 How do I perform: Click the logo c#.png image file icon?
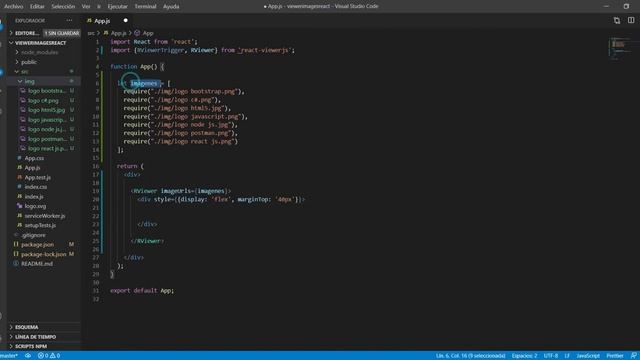(23, 100)
